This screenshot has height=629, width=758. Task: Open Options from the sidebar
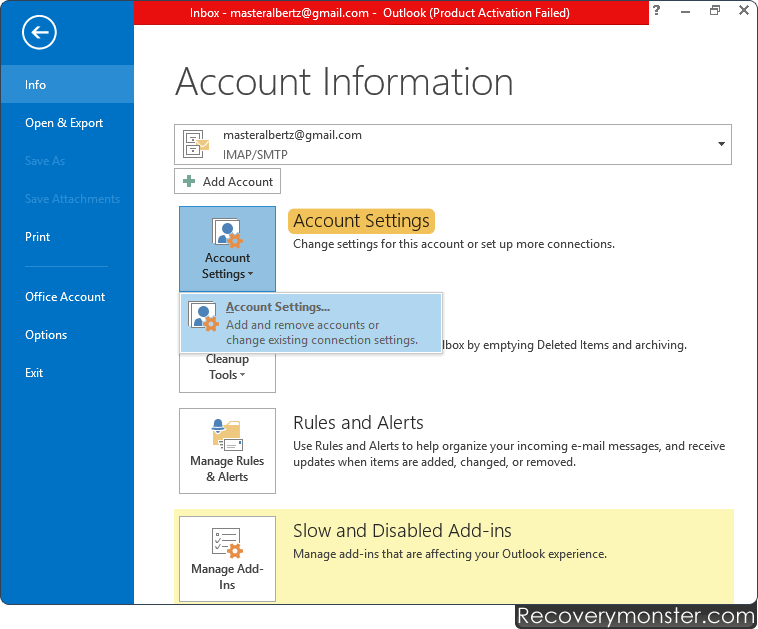click(67, 335)
